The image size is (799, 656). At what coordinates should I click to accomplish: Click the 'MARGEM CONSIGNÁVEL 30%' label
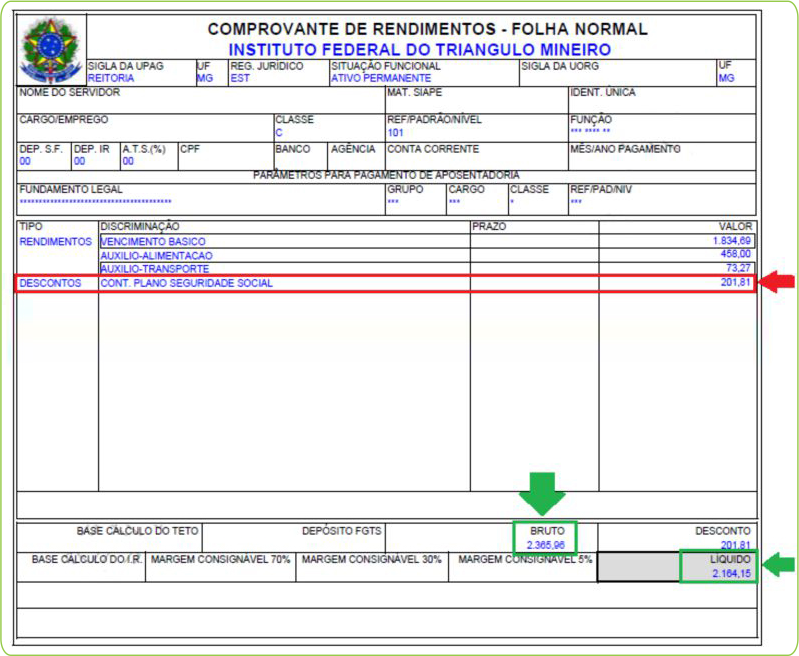click(371, 560)
